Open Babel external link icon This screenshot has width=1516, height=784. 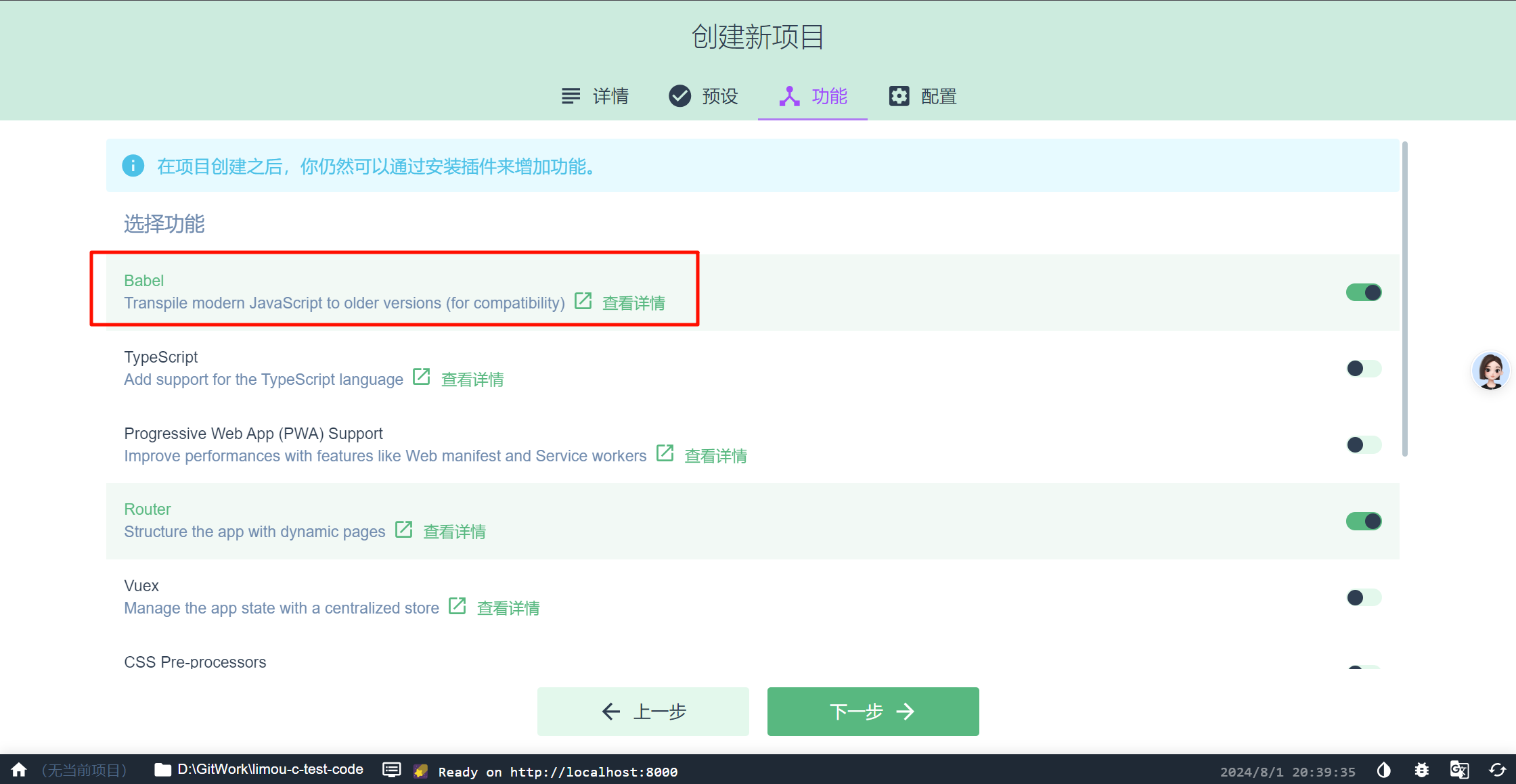[x=583, y=300]
